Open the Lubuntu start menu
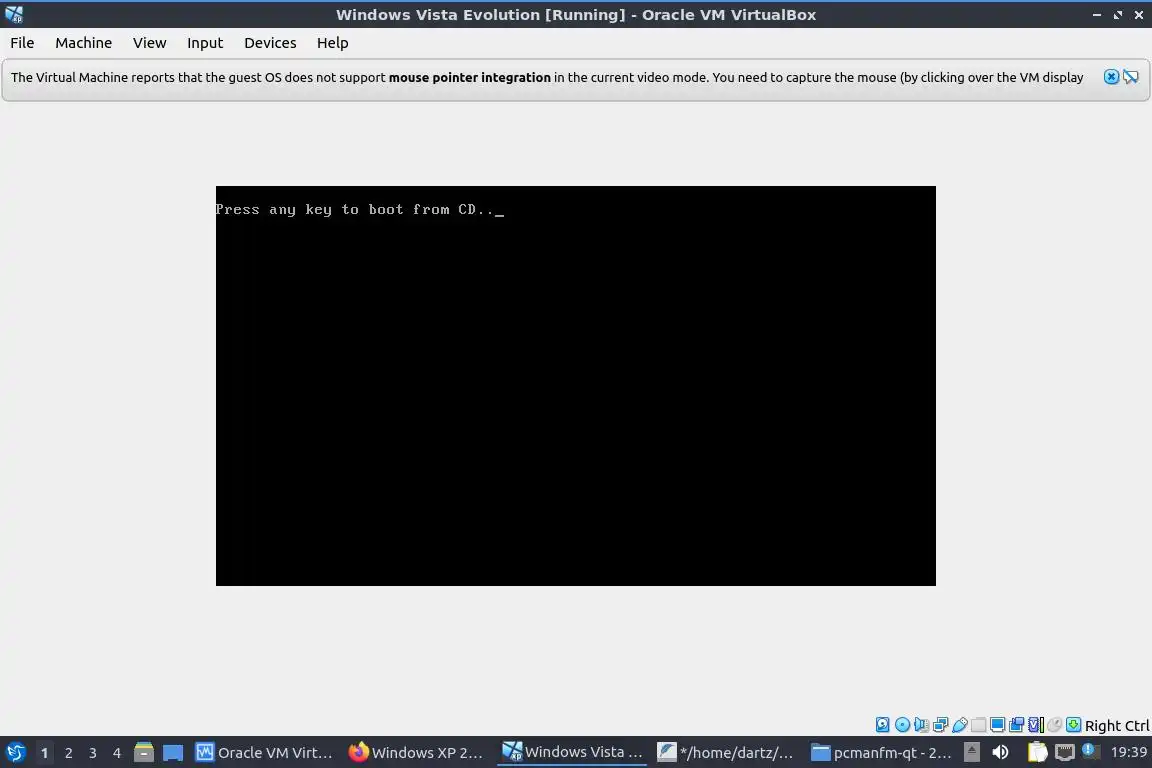 (15, 753)
